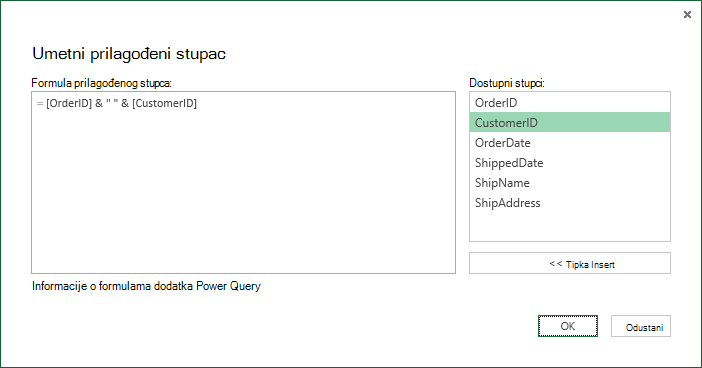Viewport: 702px width, 368px height.
Task: Confirm the formula with the OK button
Action: pyautogui.click(x=568, y=326)
